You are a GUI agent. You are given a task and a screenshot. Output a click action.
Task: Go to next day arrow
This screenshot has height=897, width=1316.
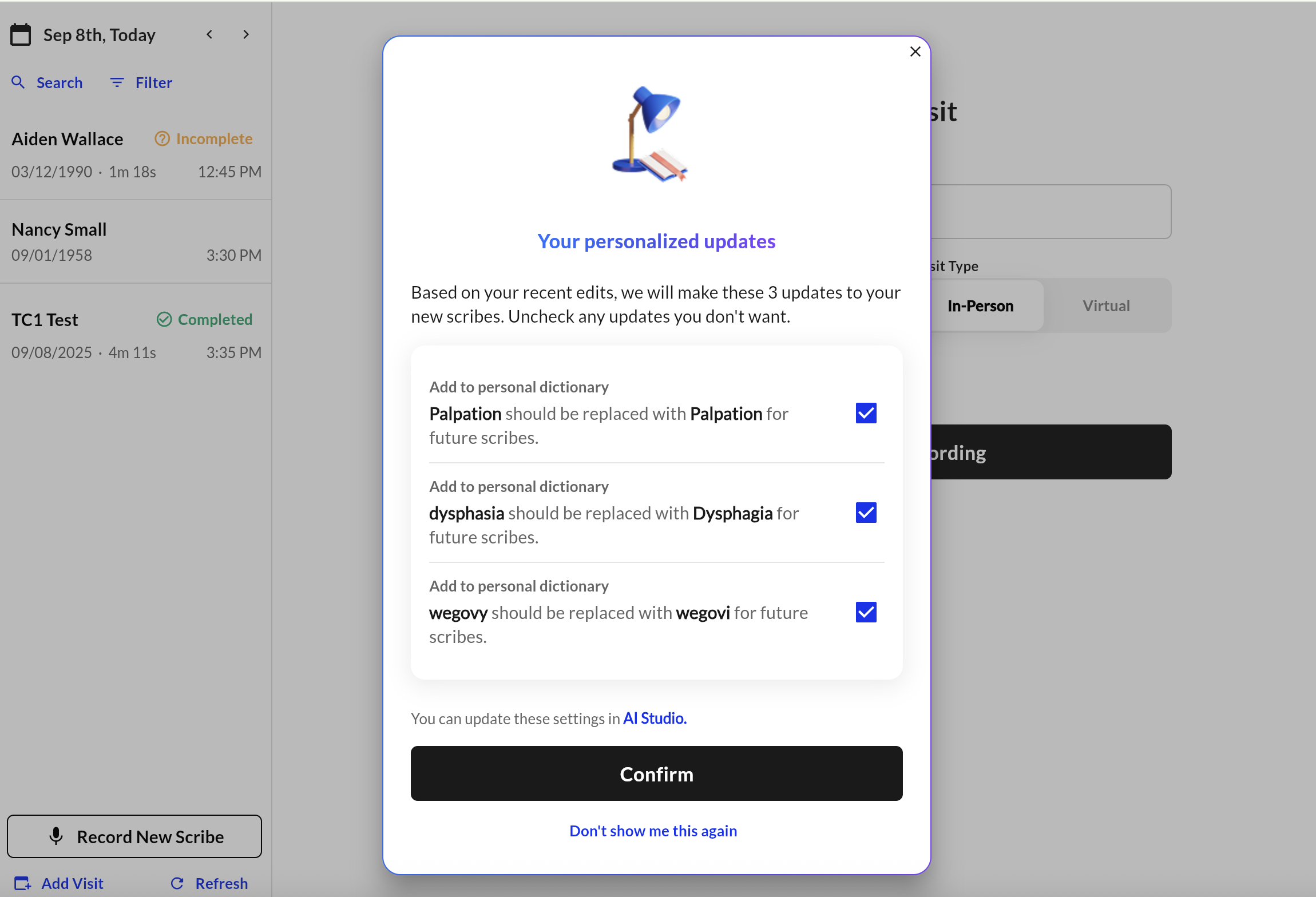(246, 35)
